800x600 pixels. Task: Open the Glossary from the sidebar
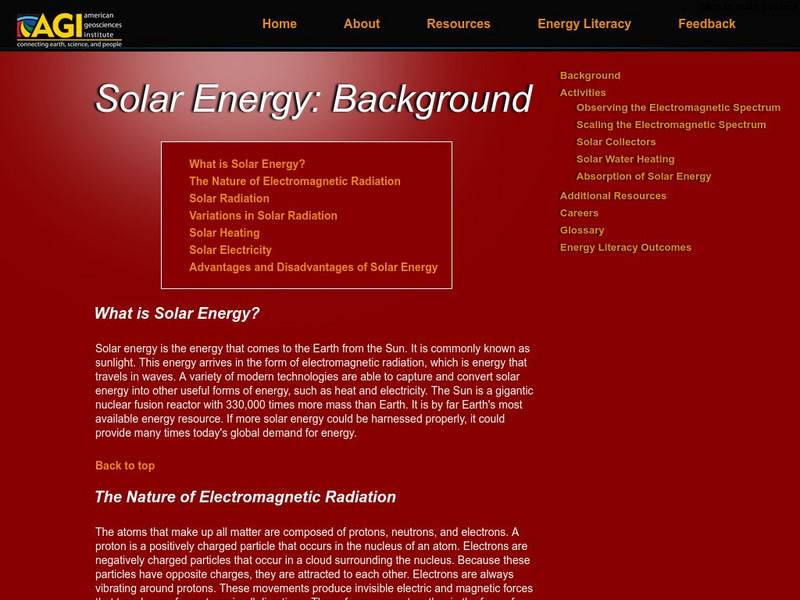coord(581,230)
